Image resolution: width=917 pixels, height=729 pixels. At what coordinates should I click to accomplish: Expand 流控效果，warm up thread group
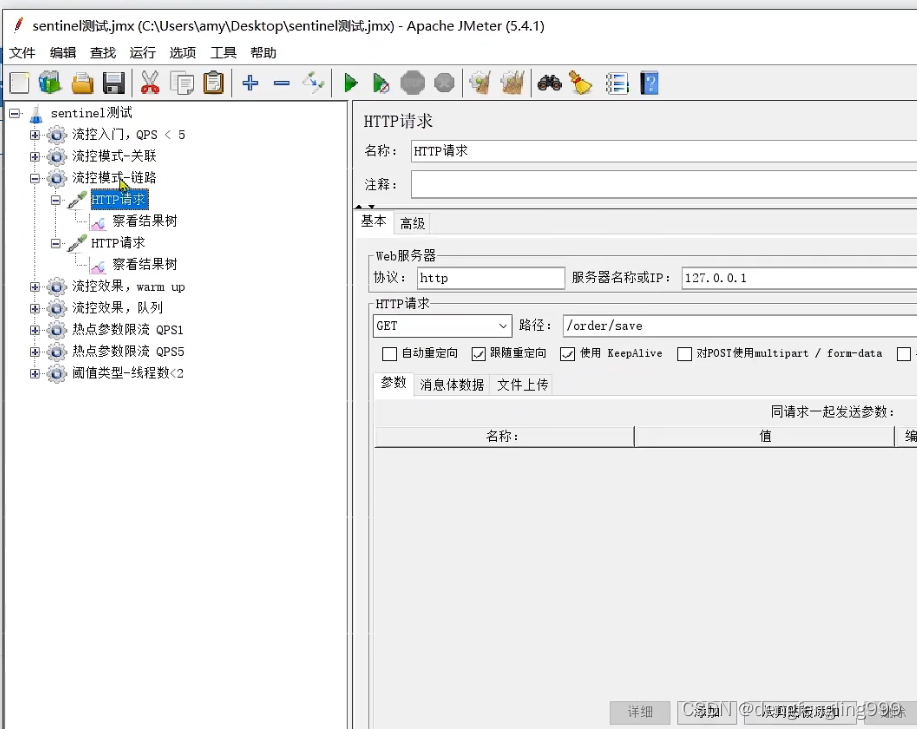click(35, 287)
